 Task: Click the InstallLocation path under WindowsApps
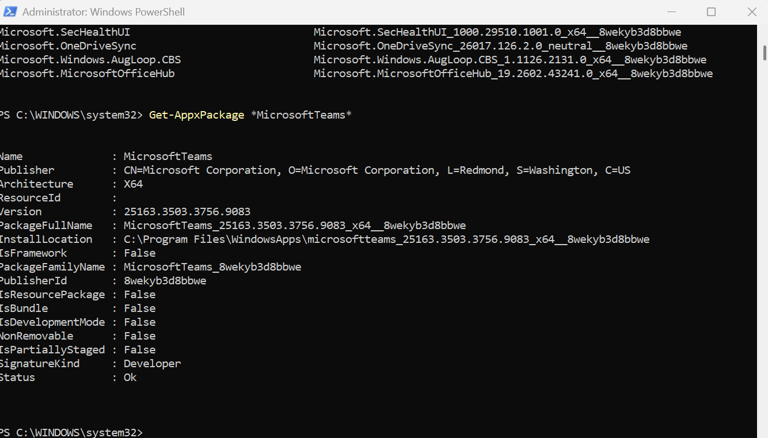[386, 239]
